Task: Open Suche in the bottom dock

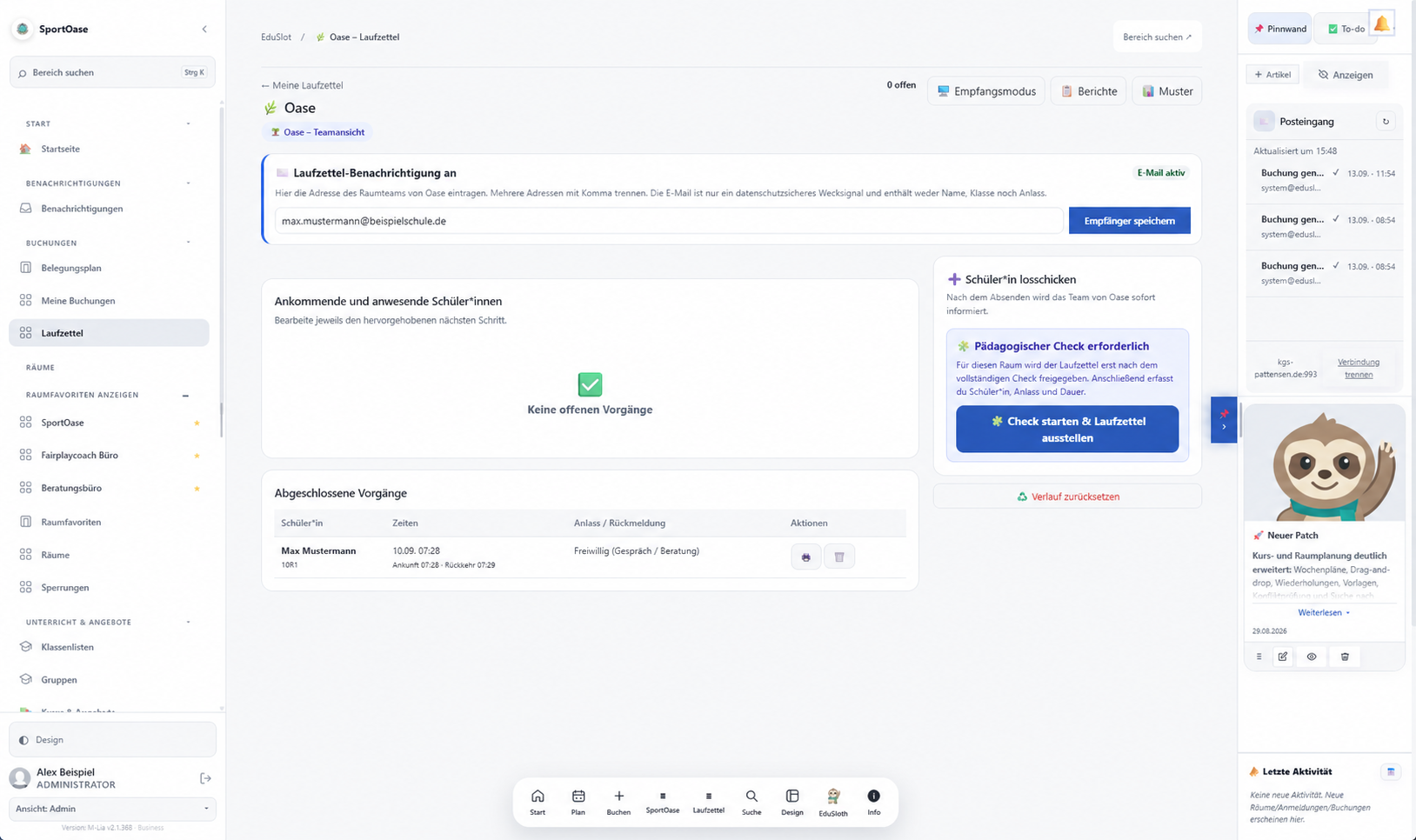Action: coord(751,803)
